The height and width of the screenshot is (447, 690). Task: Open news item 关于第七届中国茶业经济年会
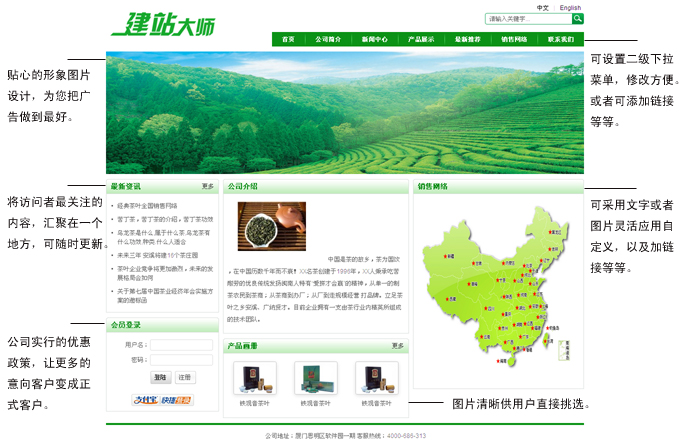[x=165, y=296]
